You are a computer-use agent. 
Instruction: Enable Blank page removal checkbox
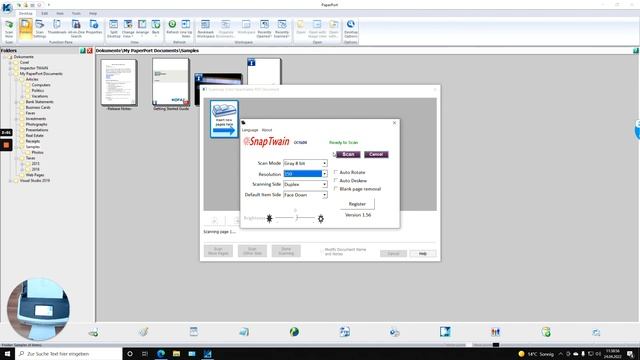point(336,189)
